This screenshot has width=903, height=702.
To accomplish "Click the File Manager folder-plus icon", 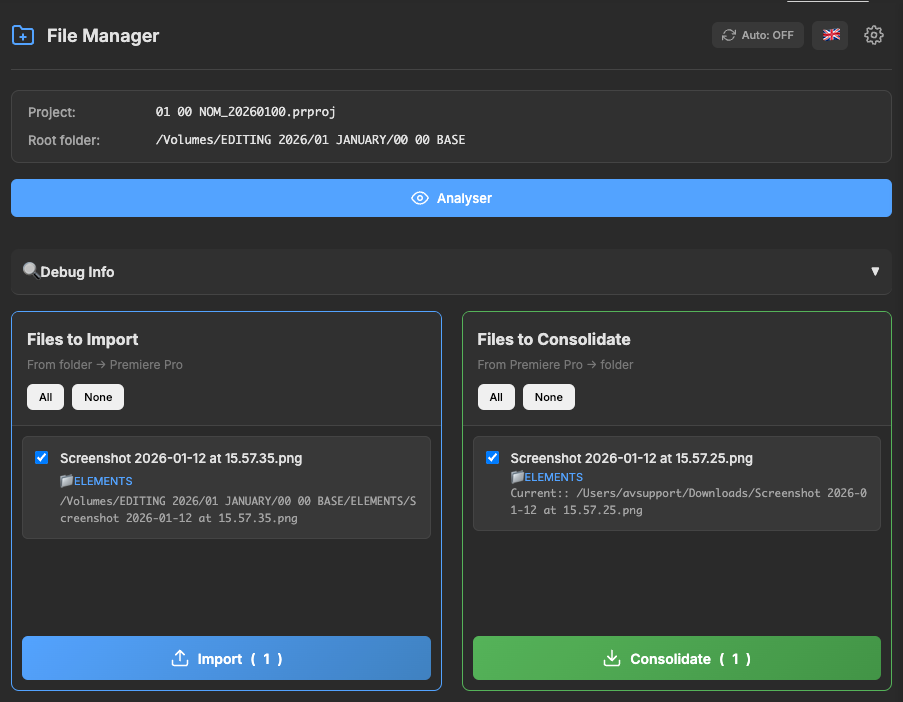I will click(22, 36).
